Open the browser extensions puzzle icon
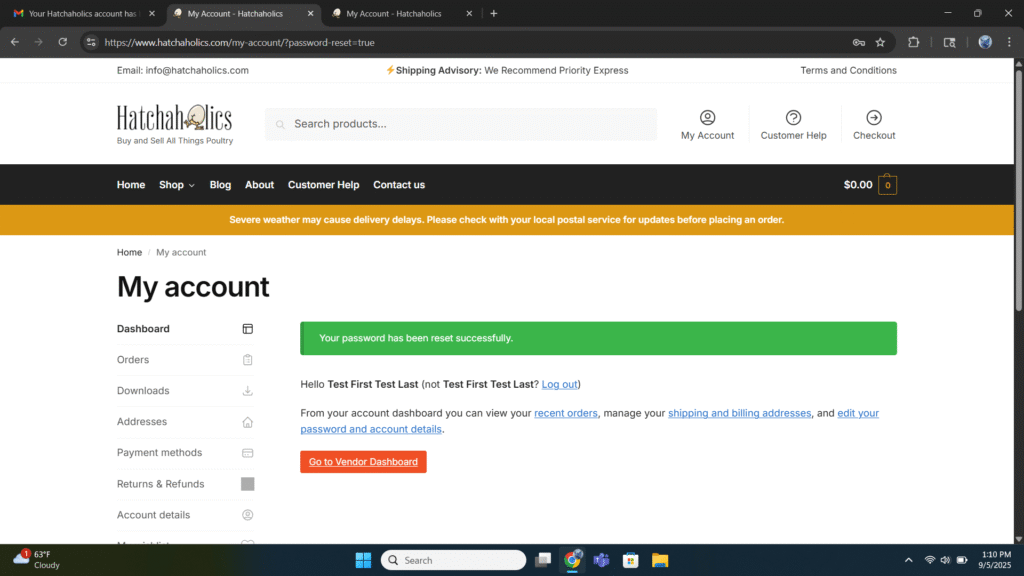This screenshot has height=576, width=1024. pos(914,42)
